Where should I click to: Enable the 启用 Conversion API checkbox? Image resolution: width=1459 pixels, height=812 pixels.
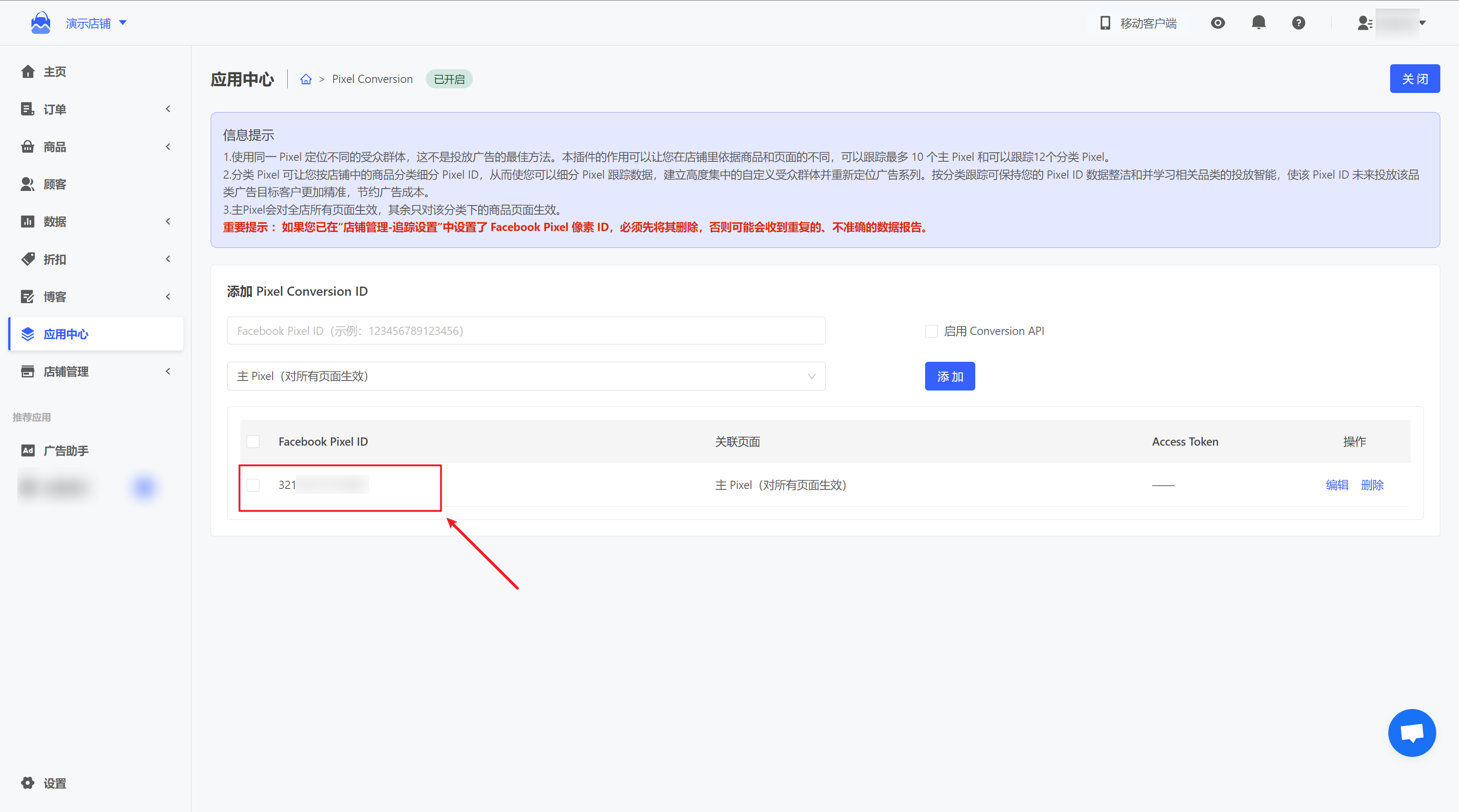tap(931, 331)
